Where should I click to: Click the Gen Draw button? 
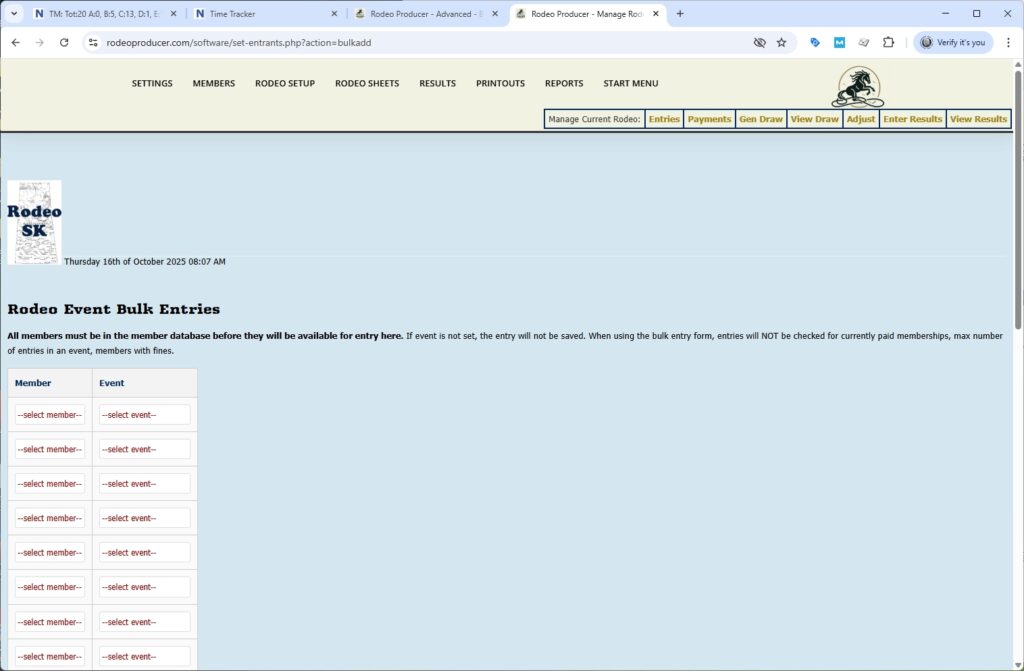[760, 118]
